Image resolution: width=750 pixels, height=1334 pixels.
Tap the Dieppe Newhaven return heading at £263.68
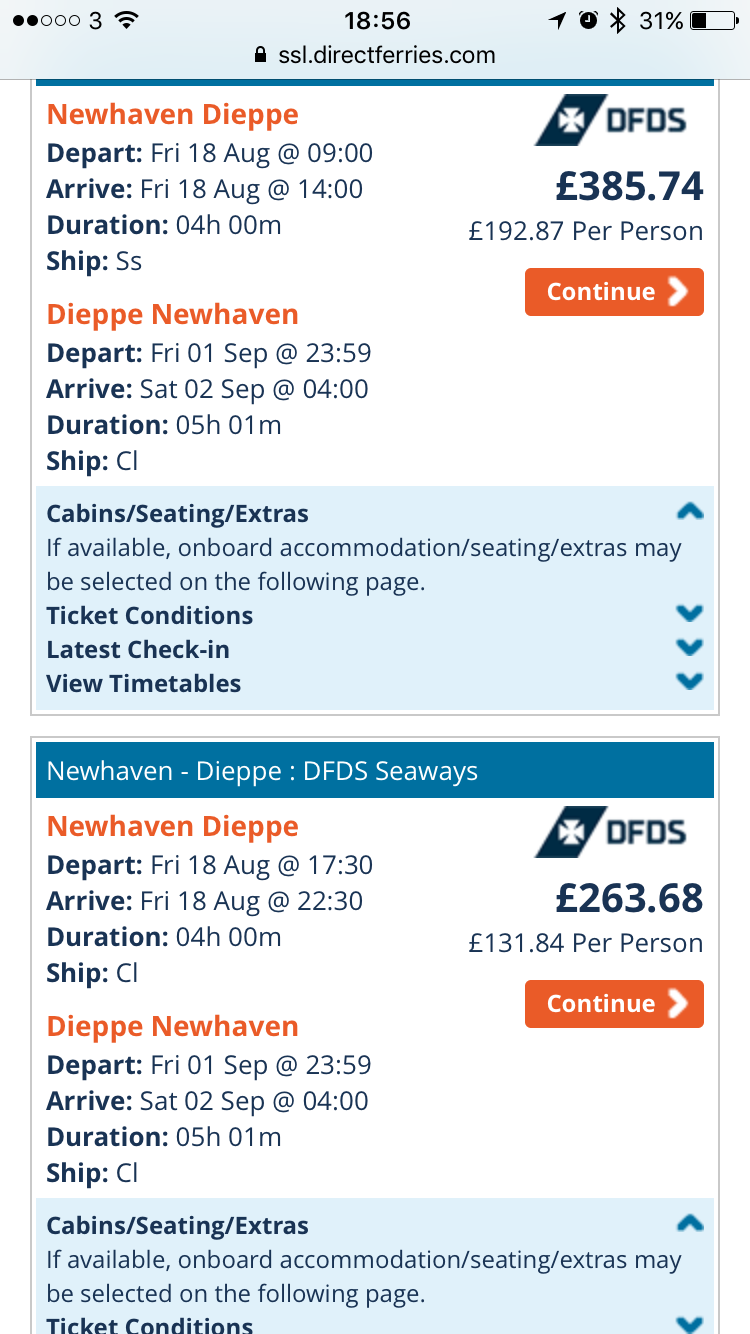click(173, 1026)
